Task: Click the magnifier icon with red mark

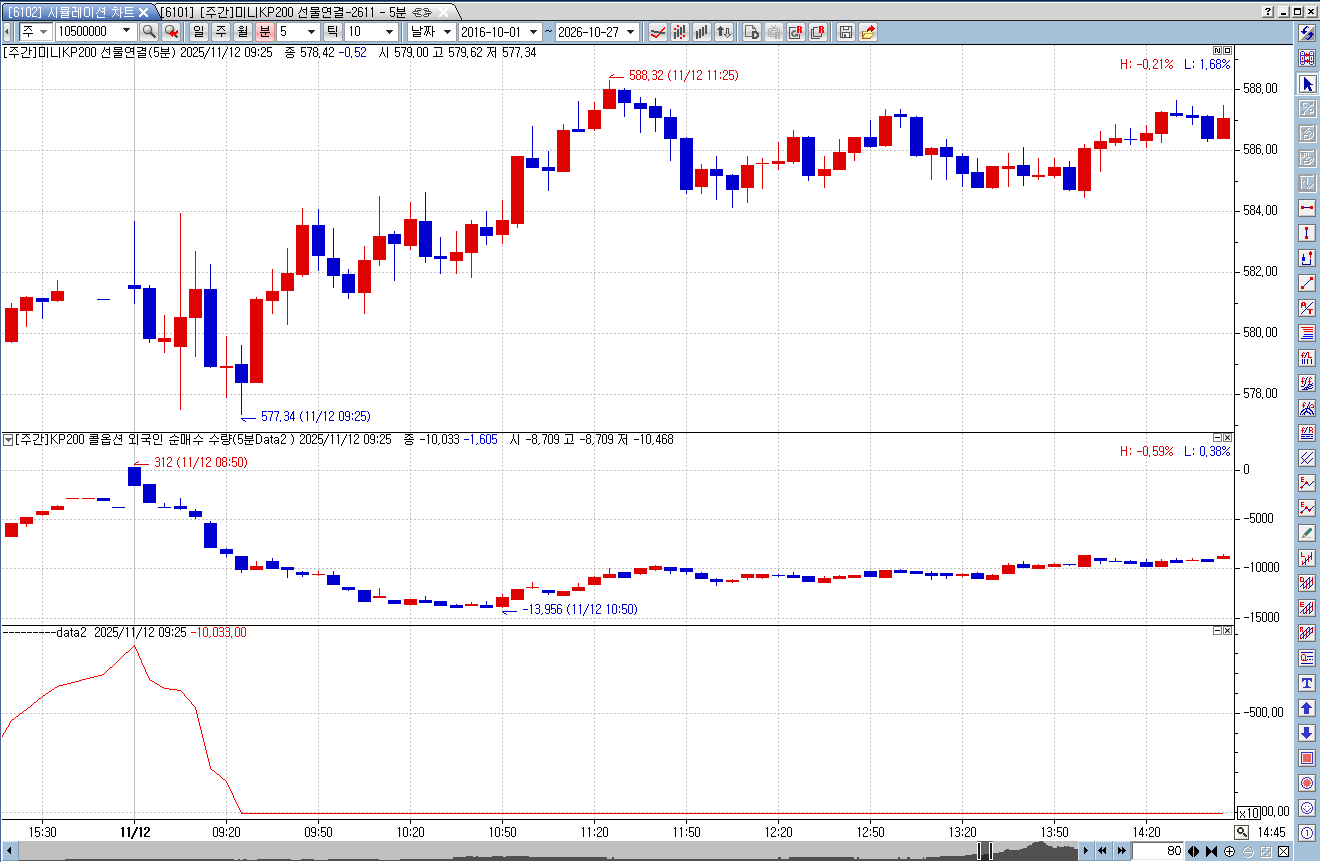Action: pyautogui.click(x=171, y=32)
